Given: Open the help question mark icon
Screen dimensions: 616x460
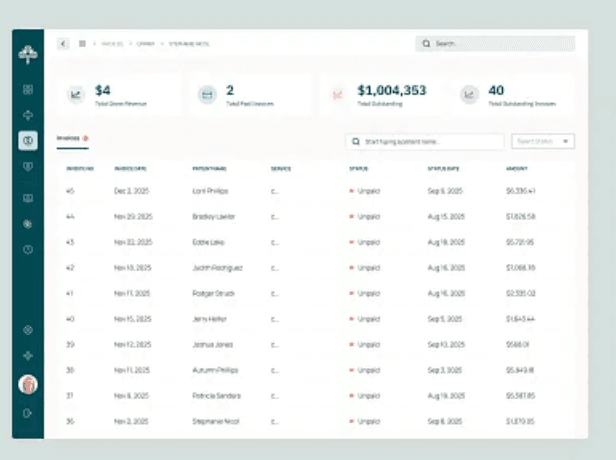Looking at the screenshot, I should click(x=28, y=249).
